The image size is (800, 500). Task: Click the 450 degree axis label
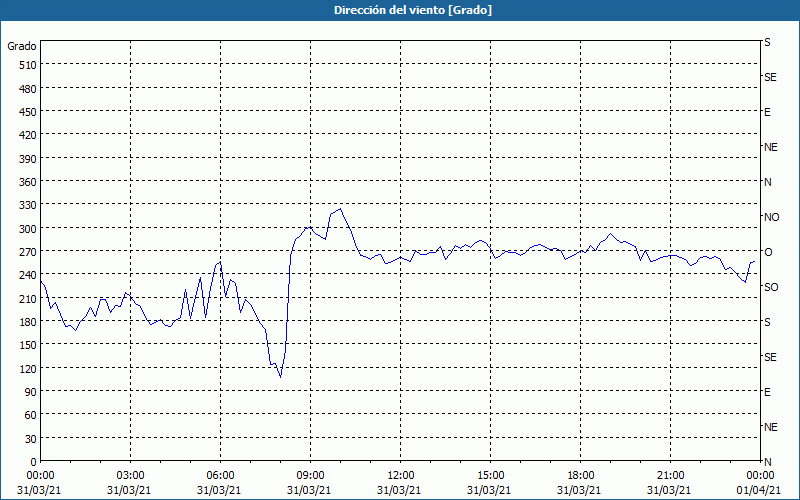click(x=28, y=112)
